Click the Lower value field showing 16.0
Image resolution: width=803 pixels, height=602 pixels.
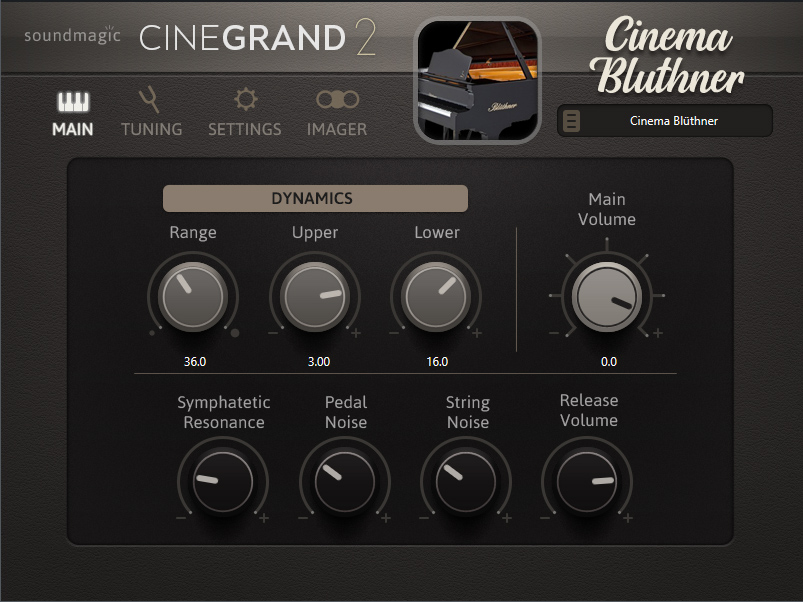pyautogui.click(x=437, y=362)
